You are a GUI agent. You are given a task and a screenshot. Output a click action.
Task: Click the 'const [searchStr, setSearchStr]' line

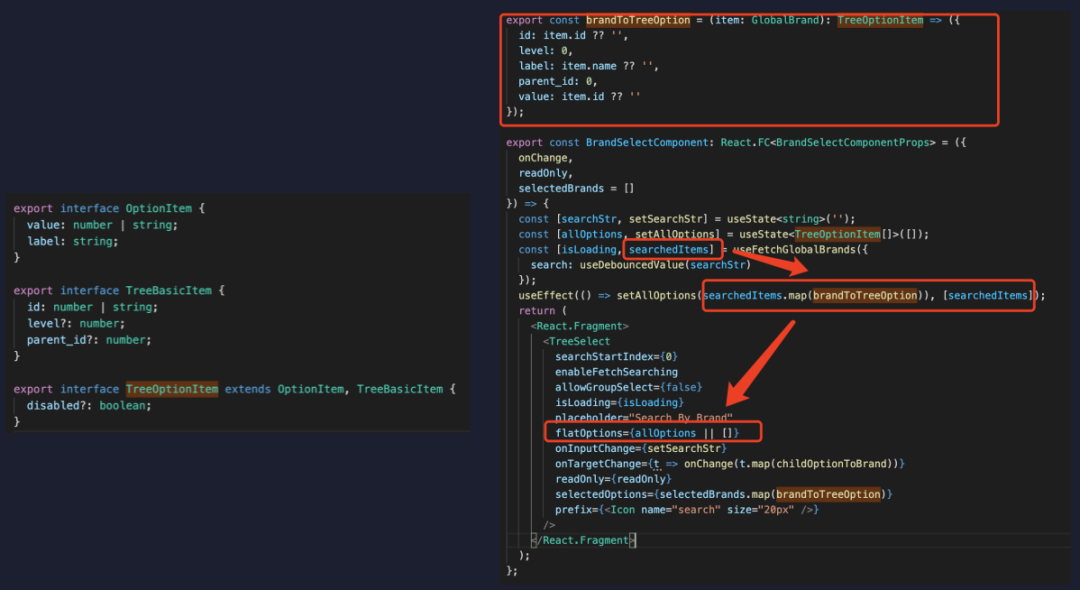click(687, 219)
